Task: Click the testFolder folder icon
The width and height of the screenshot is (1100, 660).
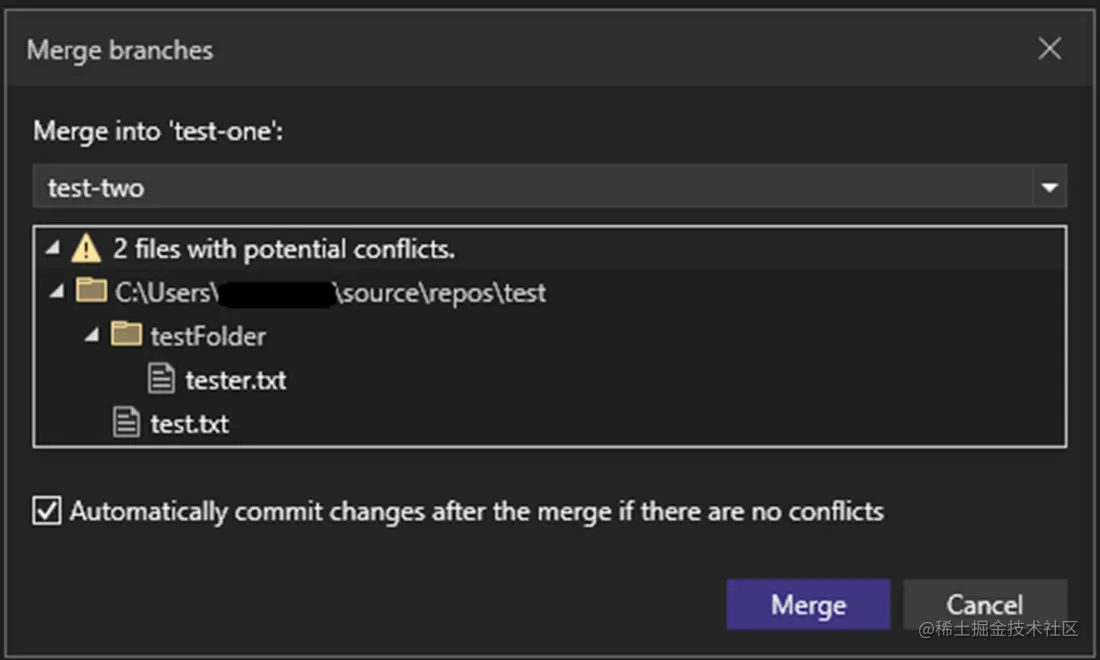Action: (126, 335)
